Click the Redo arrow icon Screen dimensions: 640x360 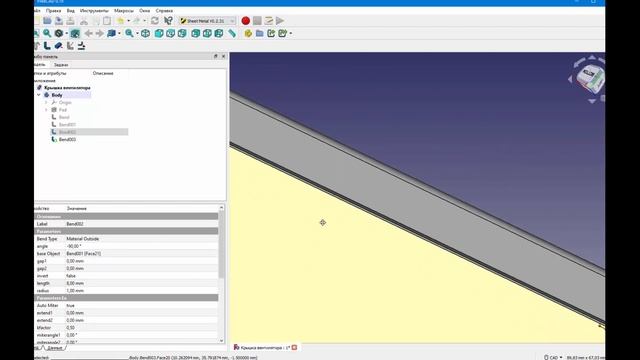point(137,21)
